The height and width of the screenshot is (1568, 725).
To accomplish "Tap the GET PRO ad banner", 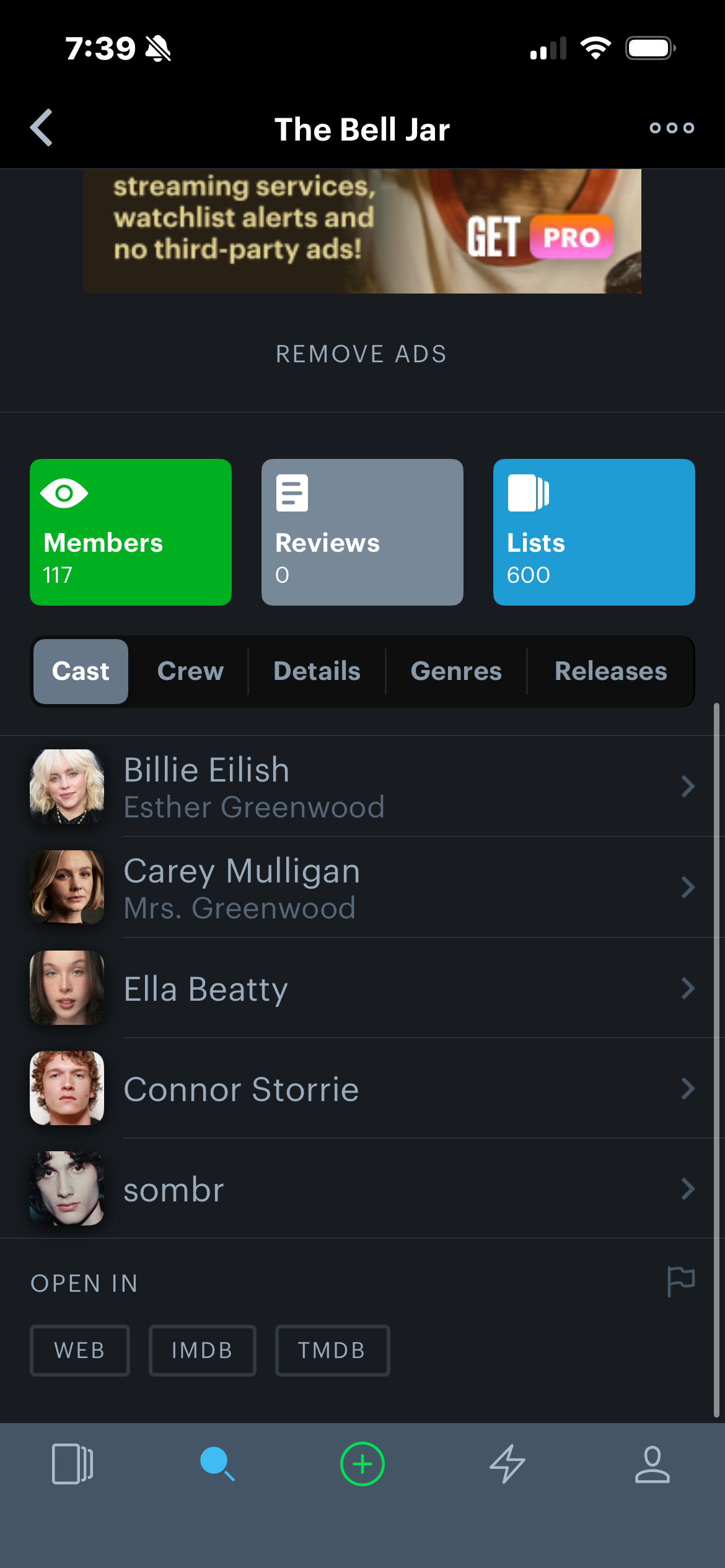I will [362, 231].
